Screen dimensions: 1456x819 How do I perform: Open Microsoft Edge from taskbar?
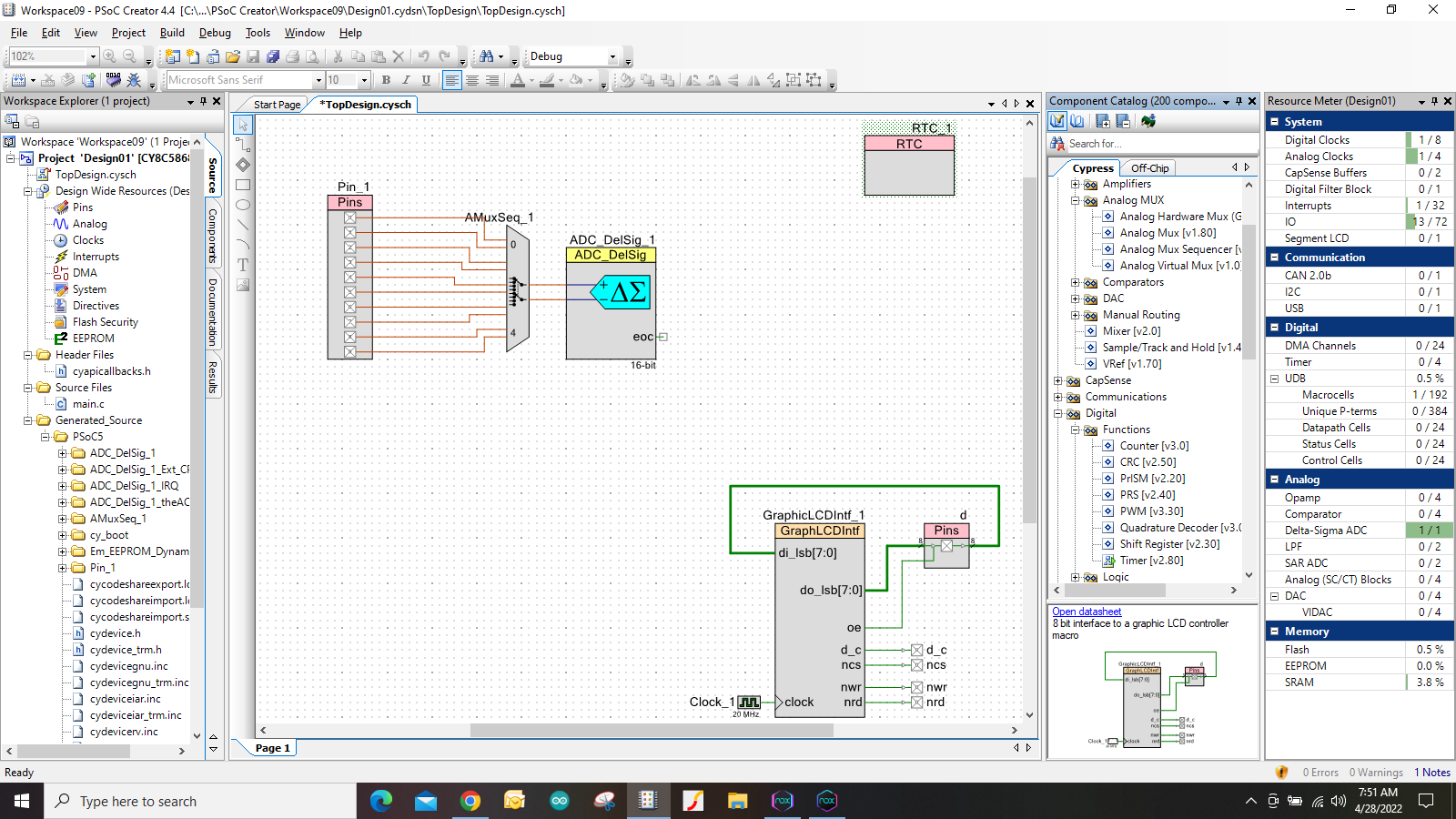(381, 801)
